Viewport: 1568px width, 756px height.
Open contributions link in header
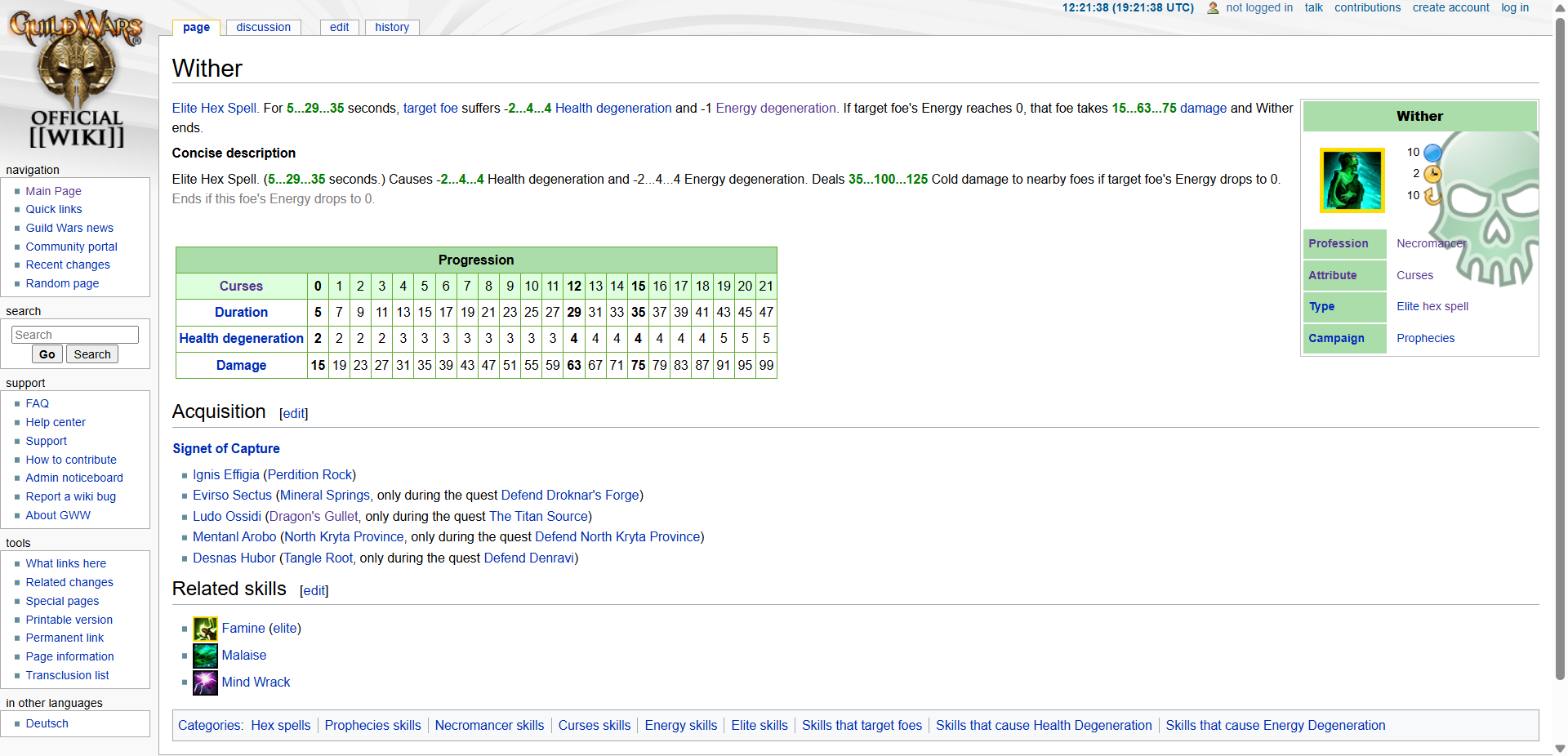pyautogui.click(x=1367, y=7)
